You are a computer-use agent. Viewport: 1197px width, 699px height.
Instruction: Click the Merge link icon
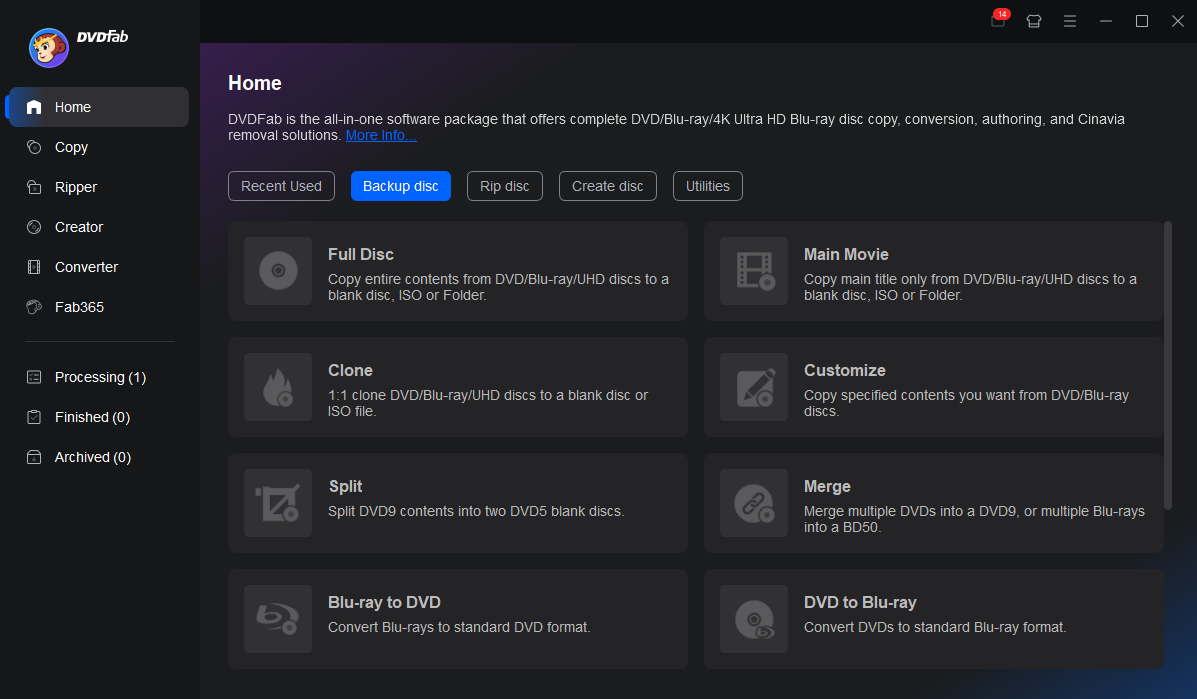753,503
